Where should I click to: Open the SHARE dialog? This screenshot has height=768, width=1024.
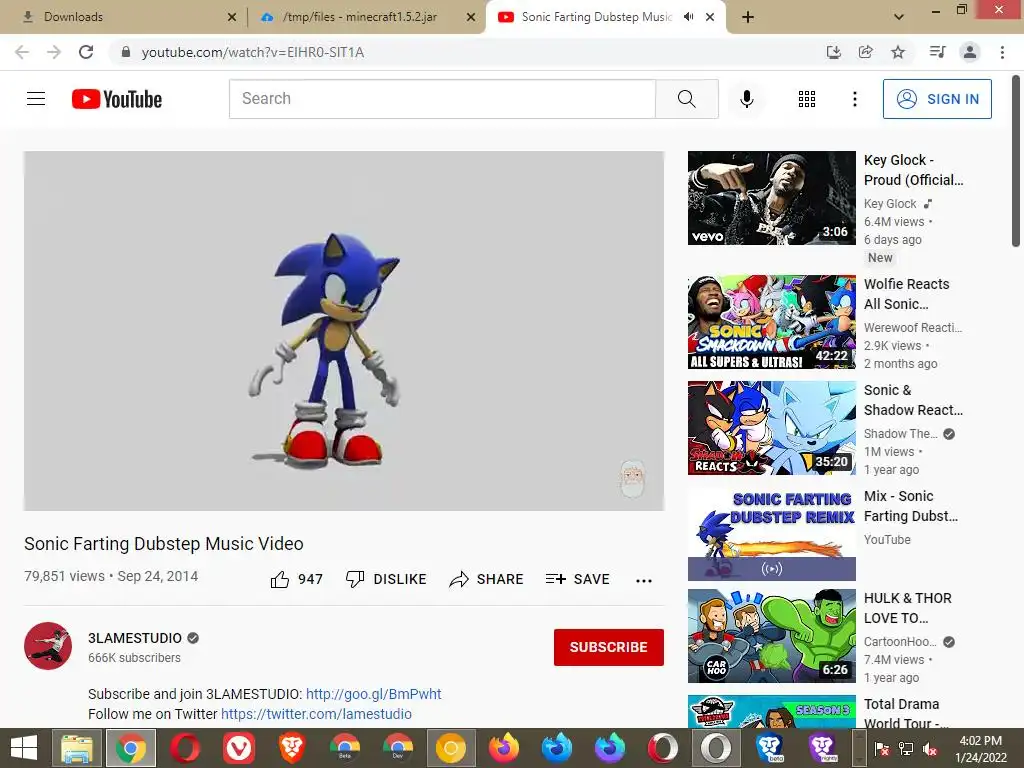pos(486,579)
